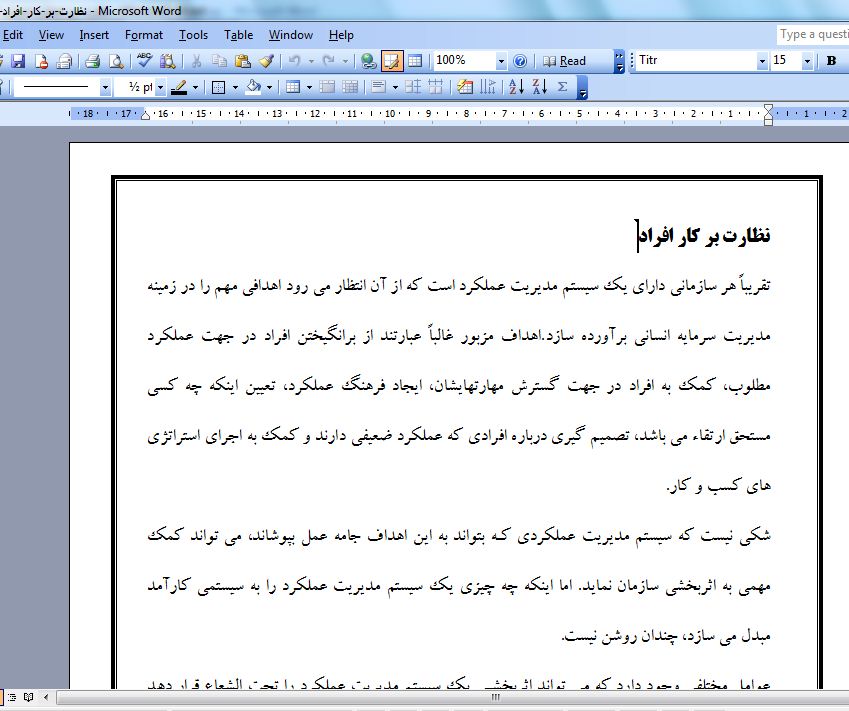Run the Spelling and Grammar check

[x=145, y=61]
